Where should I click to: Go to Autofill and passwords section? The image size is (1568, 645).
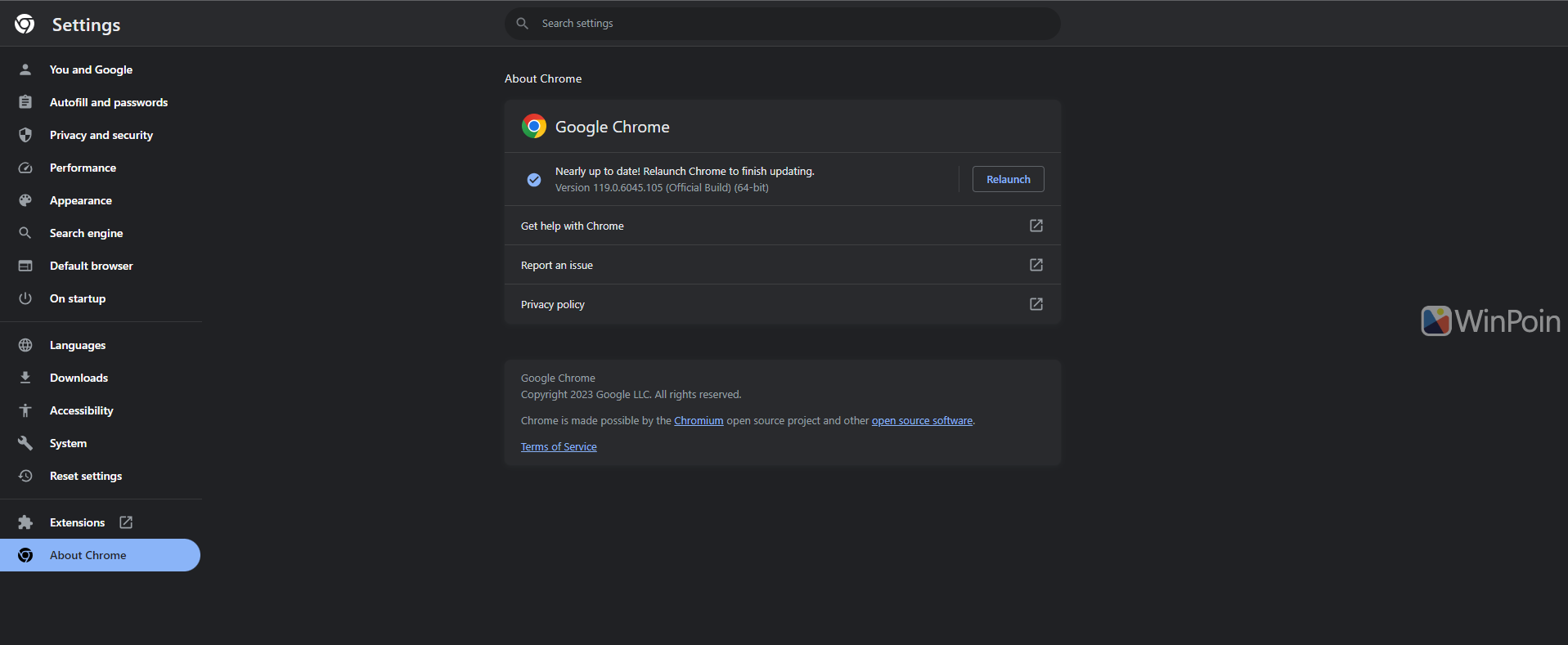[x=108, y=102]
